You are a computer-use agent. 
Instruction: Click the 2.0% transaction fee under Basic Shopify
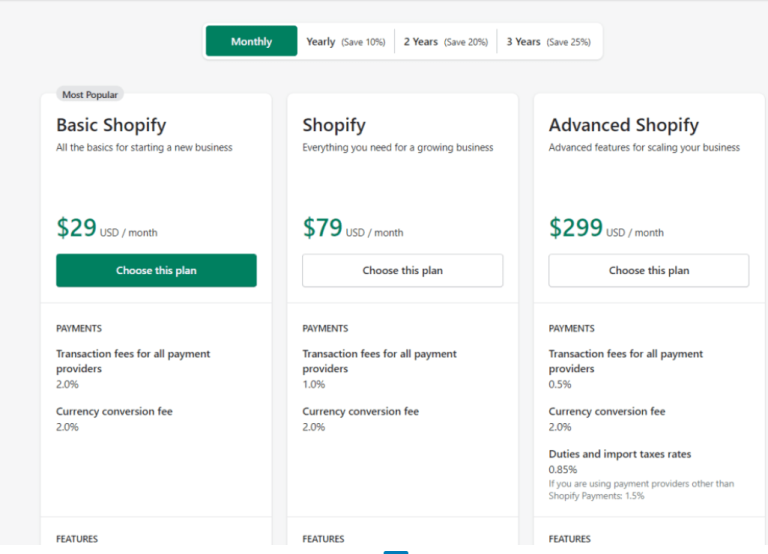coord(67,385)
